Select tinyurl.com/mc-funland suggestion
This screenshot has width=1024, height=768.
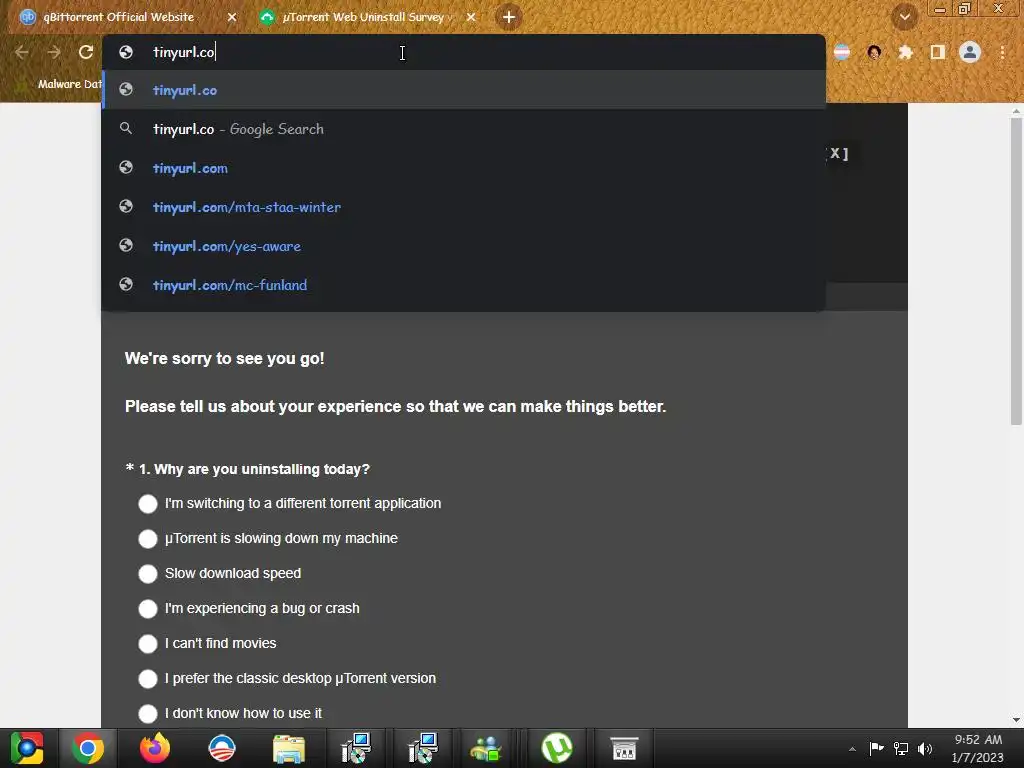click(464, 285)
